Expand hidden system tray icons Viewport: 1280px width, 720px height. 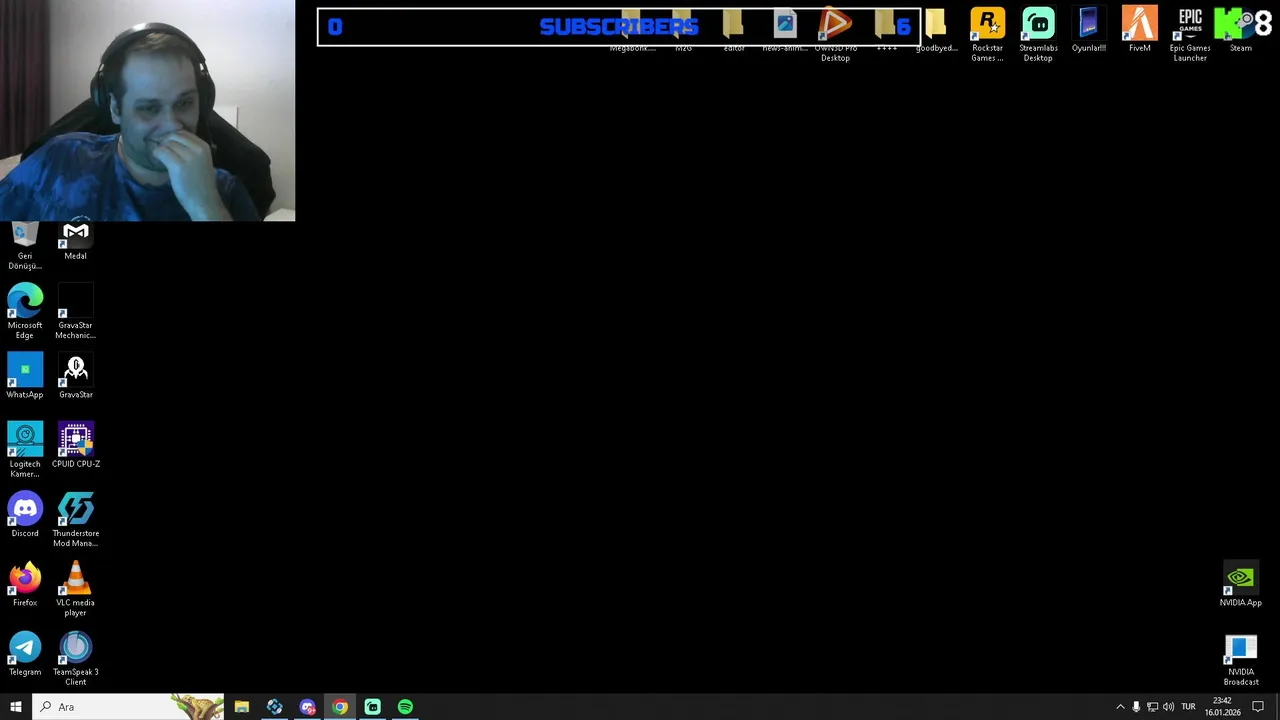coord(1120,707)
